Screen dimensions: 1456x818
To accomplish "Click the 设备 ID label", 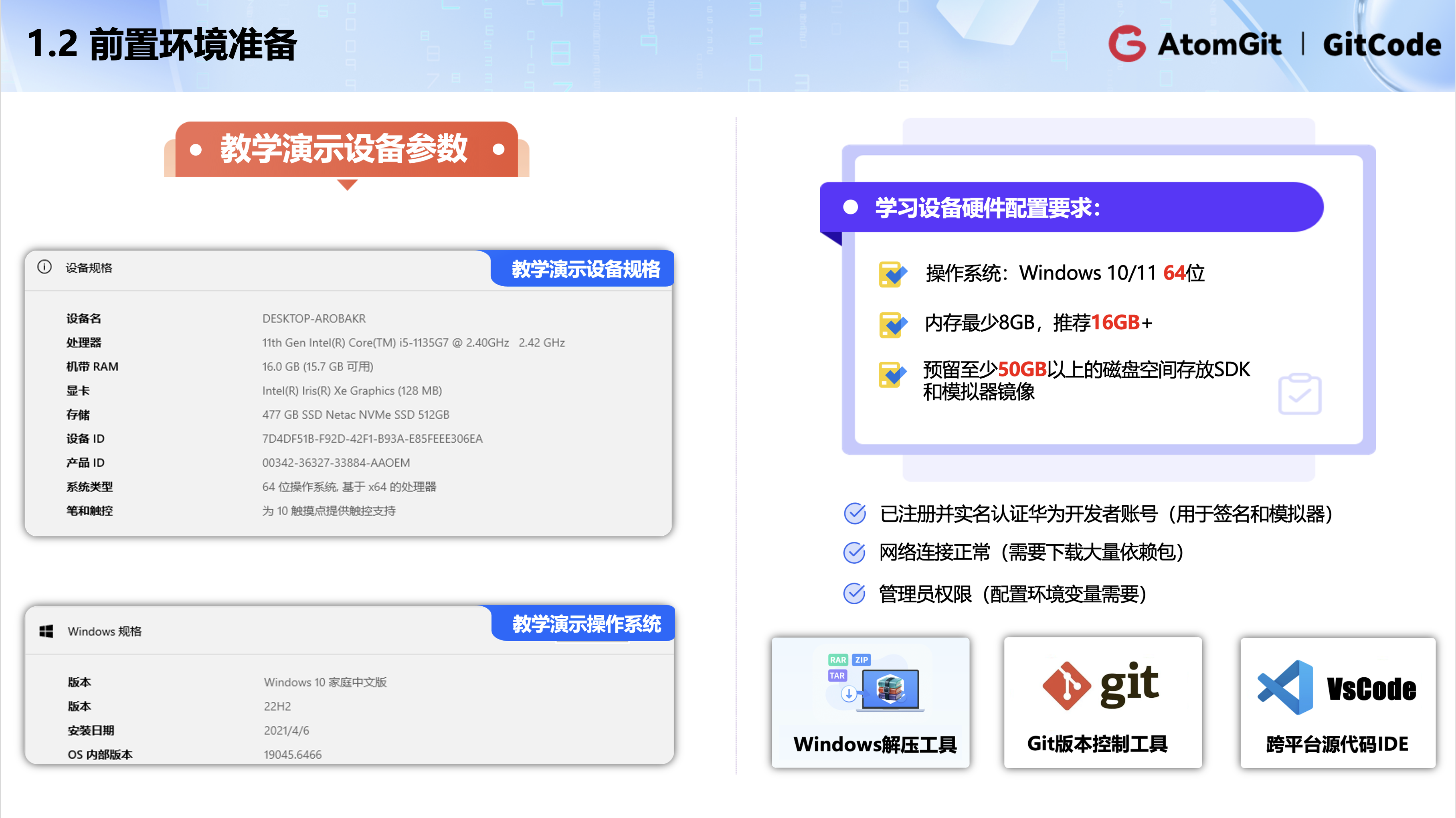I will click(x=85, y=438).
